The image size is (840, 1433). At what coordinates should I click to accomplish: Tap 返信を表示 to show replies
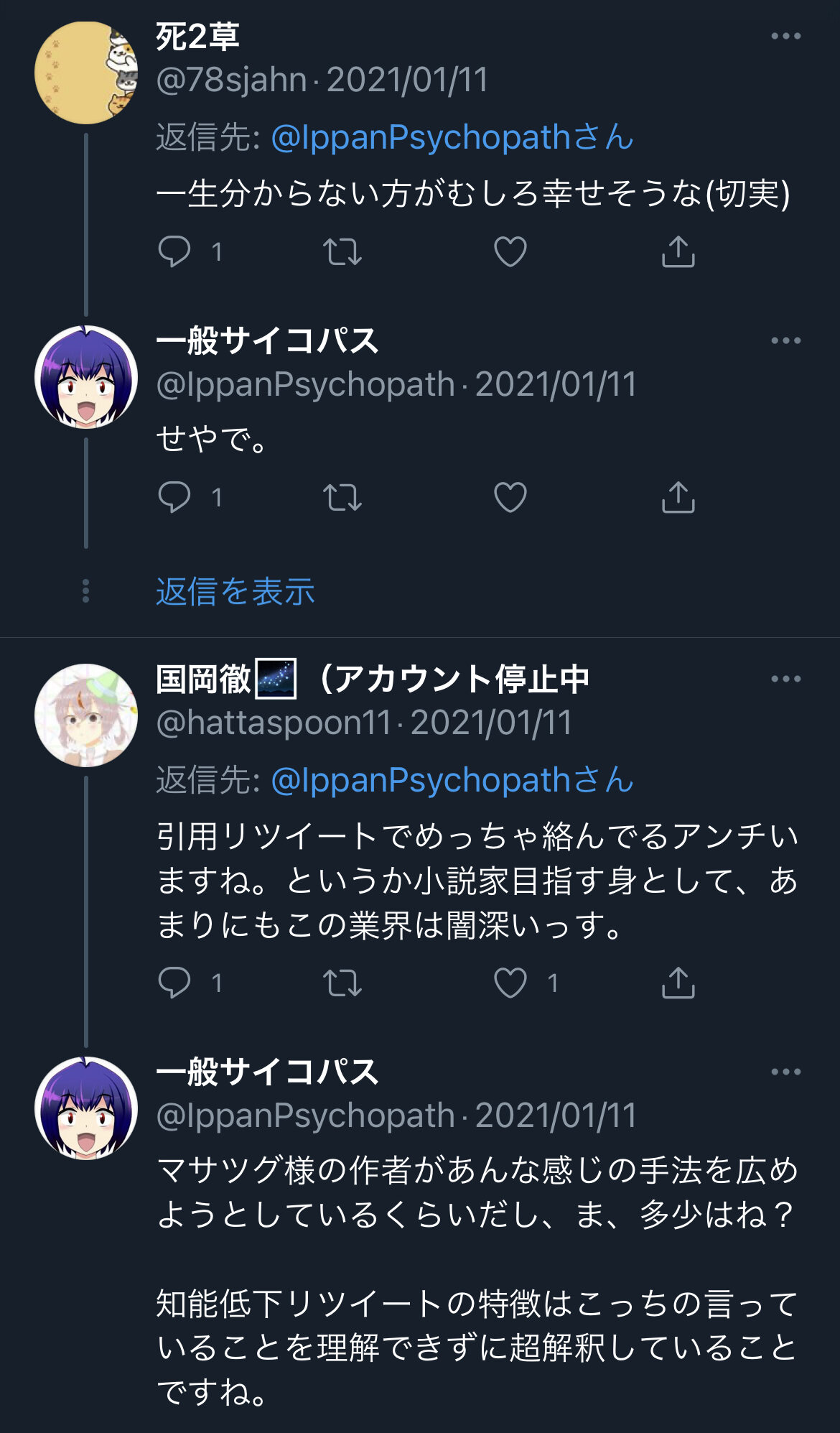point(235,592)
